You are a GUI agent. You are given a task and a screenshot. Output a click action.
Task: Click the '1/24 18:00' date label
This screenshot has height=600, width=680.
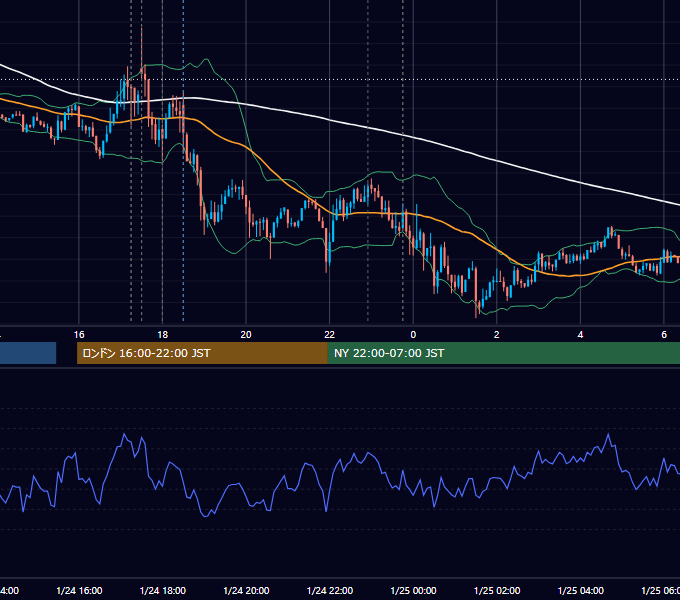[x=163, y=591]
